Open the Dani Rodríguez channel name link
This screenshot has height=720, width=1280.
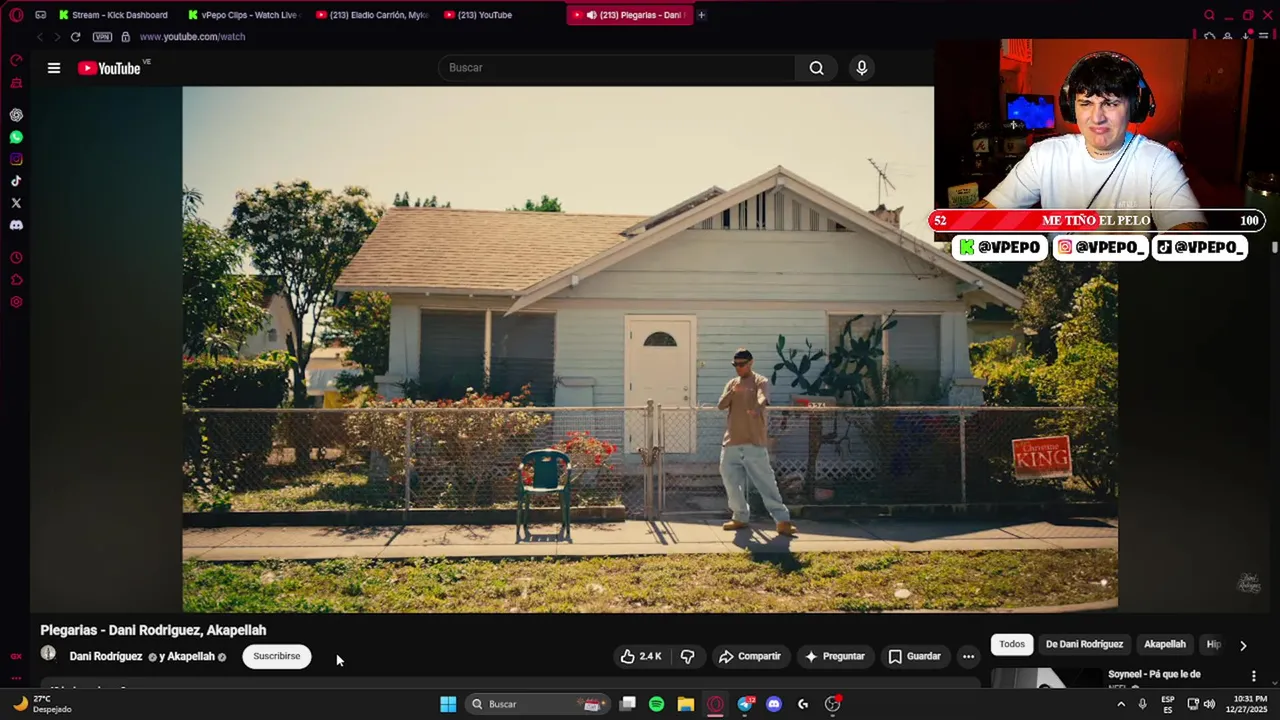[x=106, y=656]
